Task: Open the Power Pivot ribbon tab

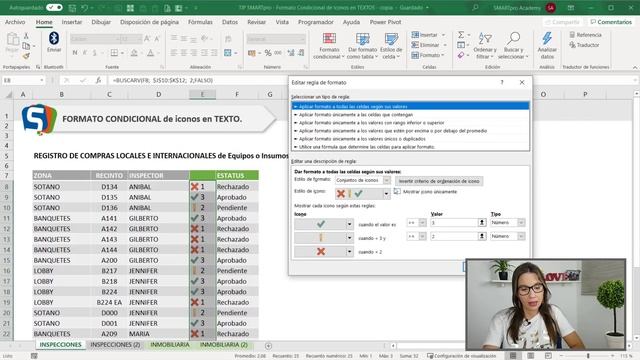Action: (x=385, y=22)
